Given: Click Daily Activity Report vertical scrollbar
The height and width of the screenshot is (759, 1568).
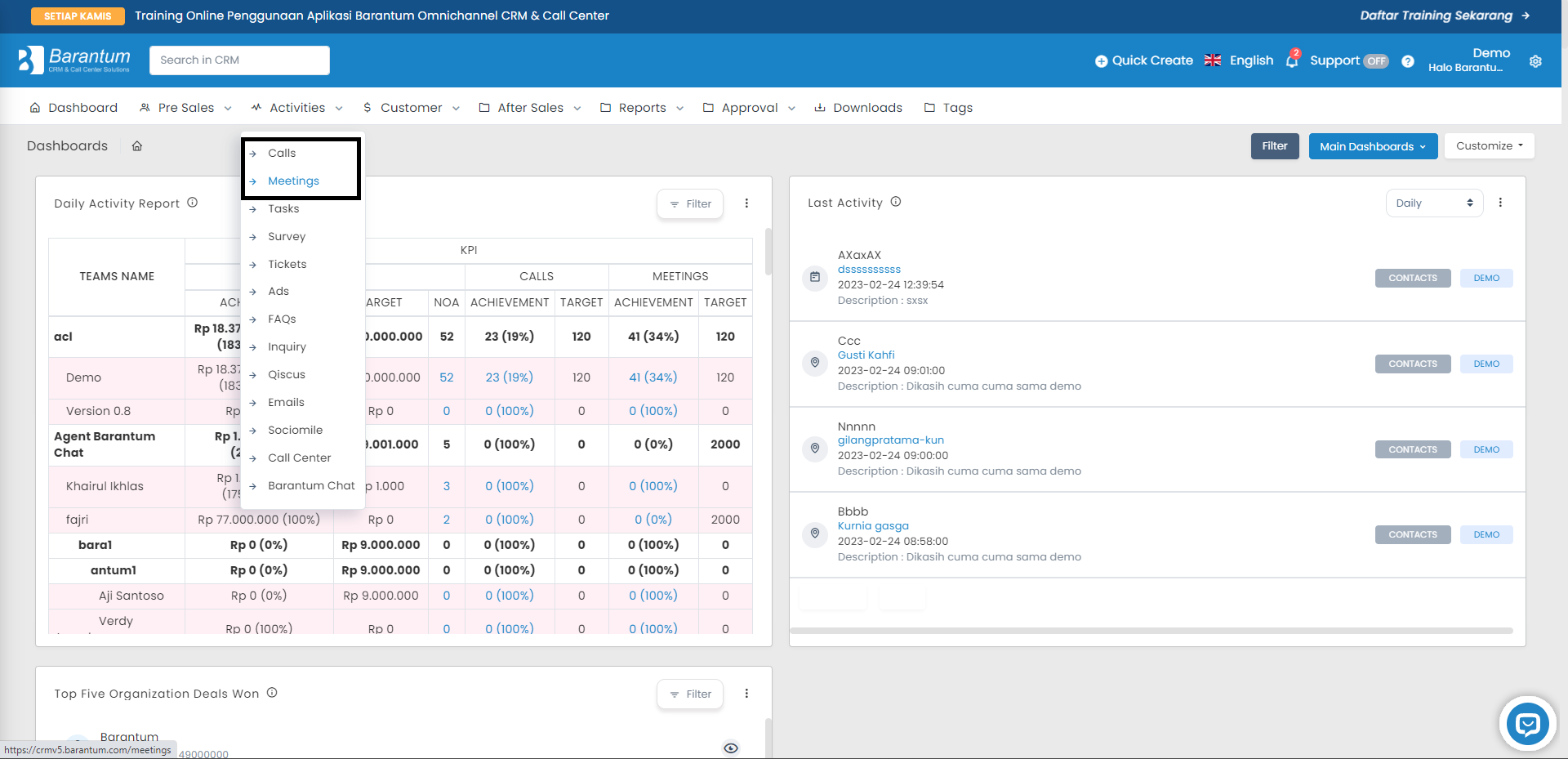Looking at the screenshot, I should [x=768, y=252].
